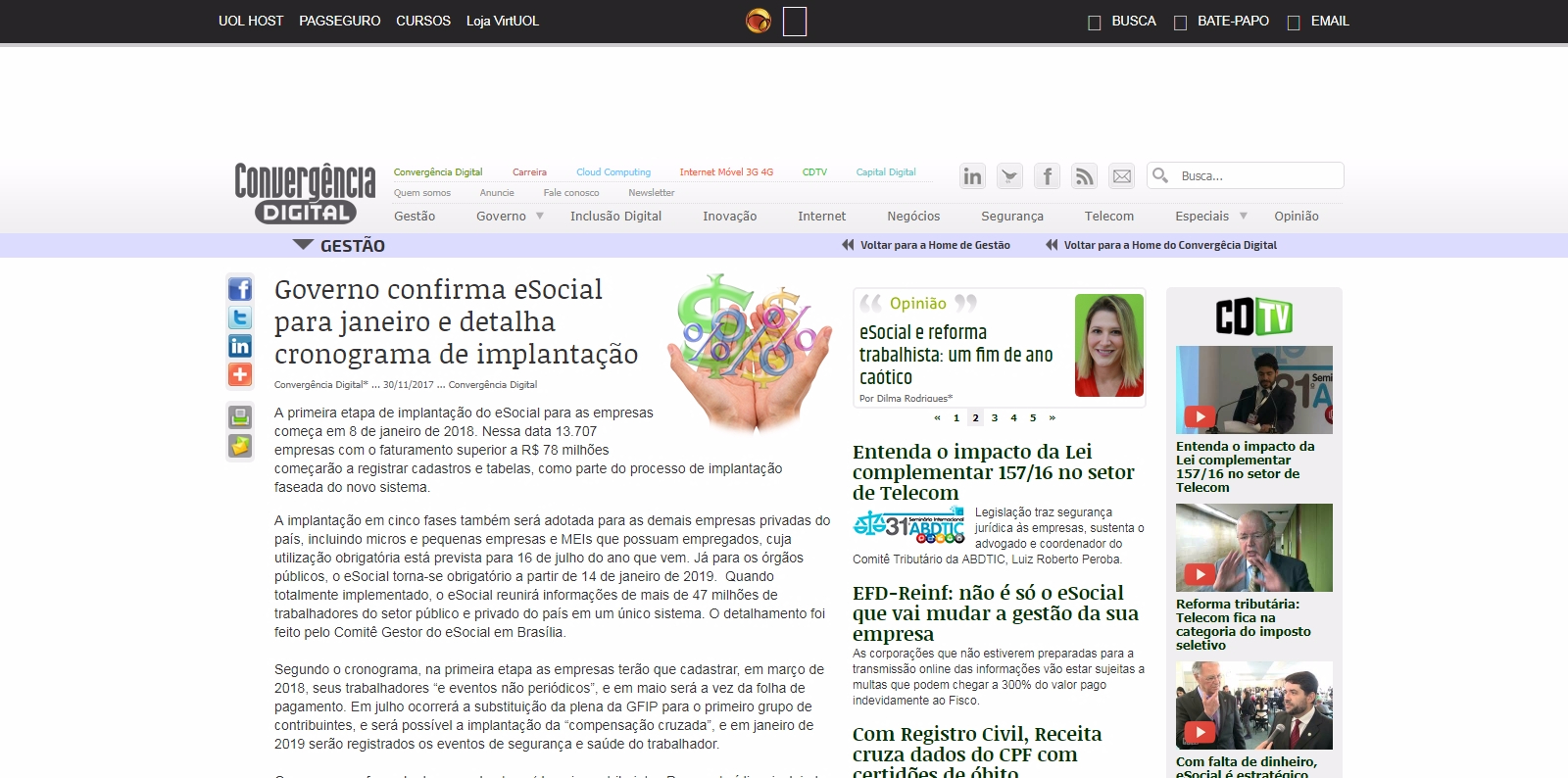This screenshot has width=1568, height=778.
Task: Play Lei complementar 157/16 video thumbnail
Action: pos(1254,390)
